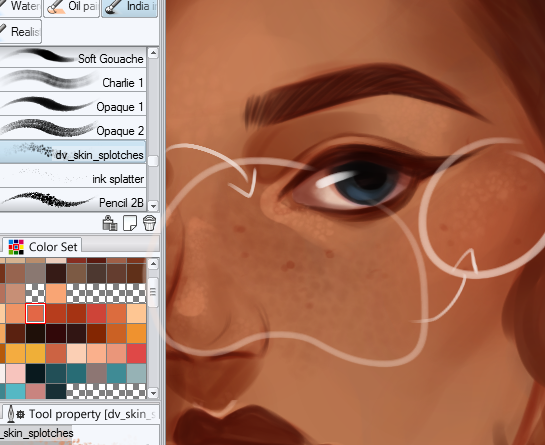The width and height of the screenshot is (545, 445).
Task: Click the brush list scroll up arrow
Action: point(153,53)
